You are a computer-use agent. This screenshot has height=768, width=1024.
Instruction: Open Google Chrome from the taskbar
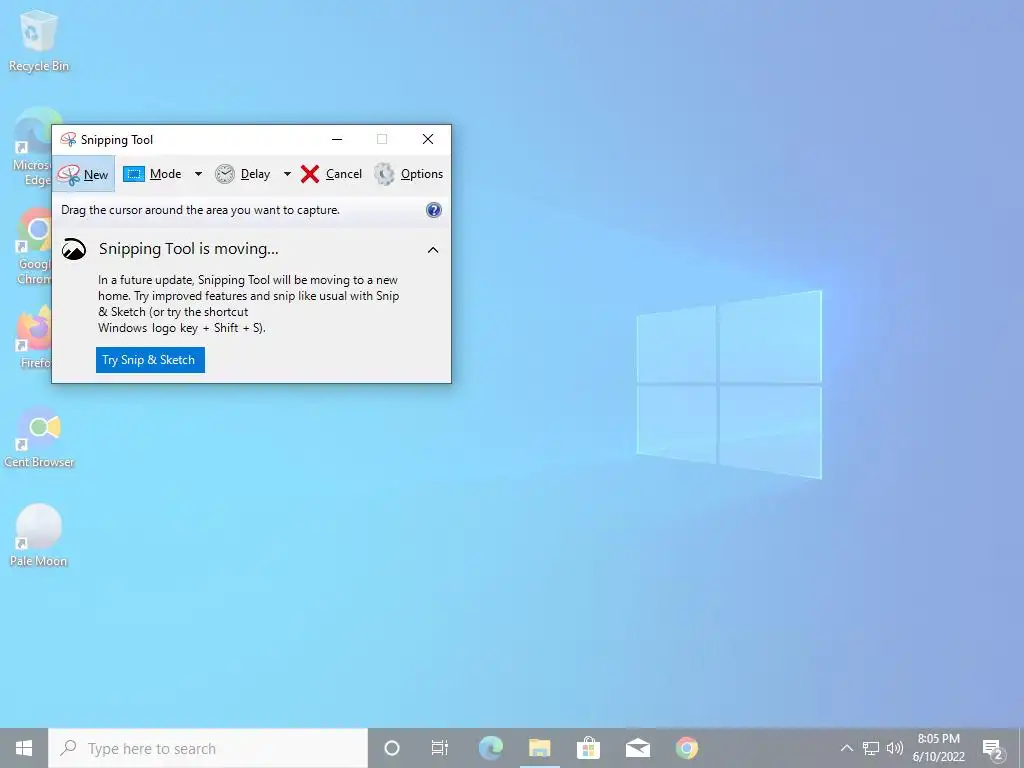click(686, 748)
